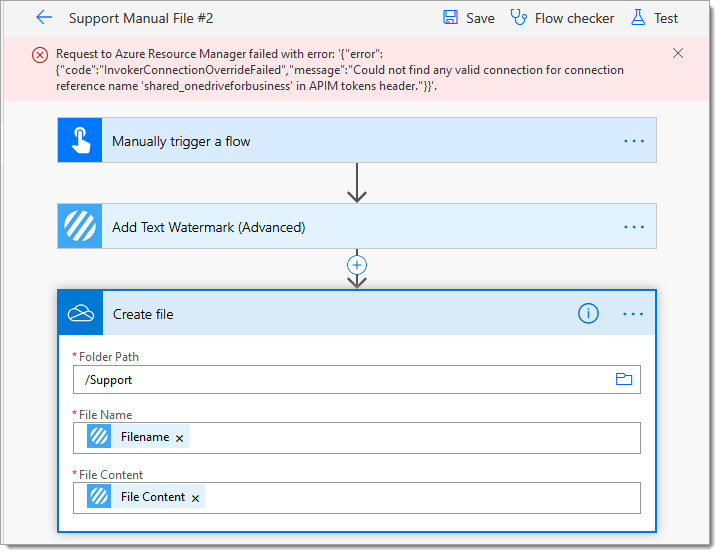Click the /Support folder path text
The image size is (720, 555).
pyautogui.click(x=108, y=380)
